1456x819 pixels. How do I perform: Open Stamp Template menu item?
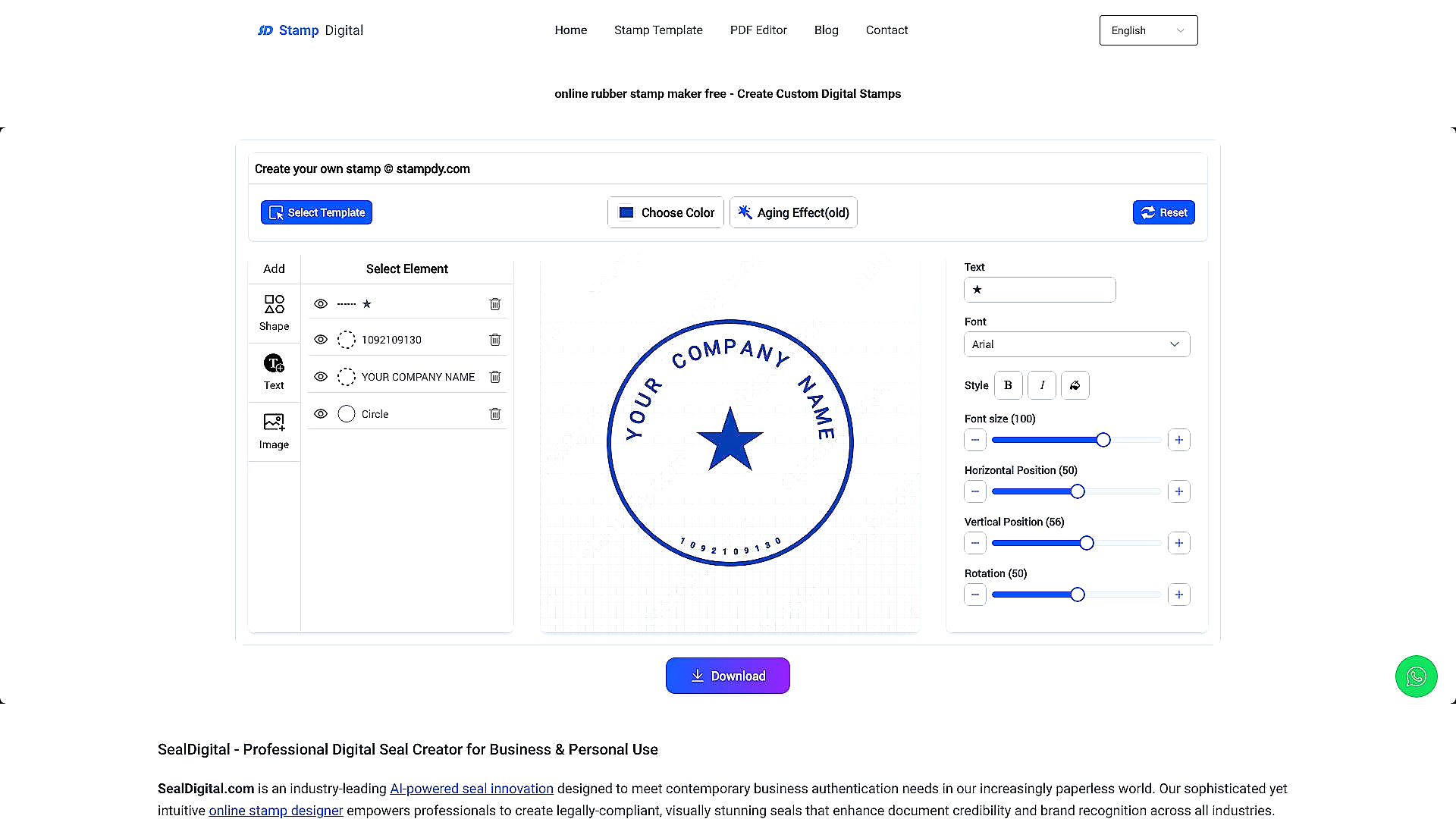coord(658,30)
